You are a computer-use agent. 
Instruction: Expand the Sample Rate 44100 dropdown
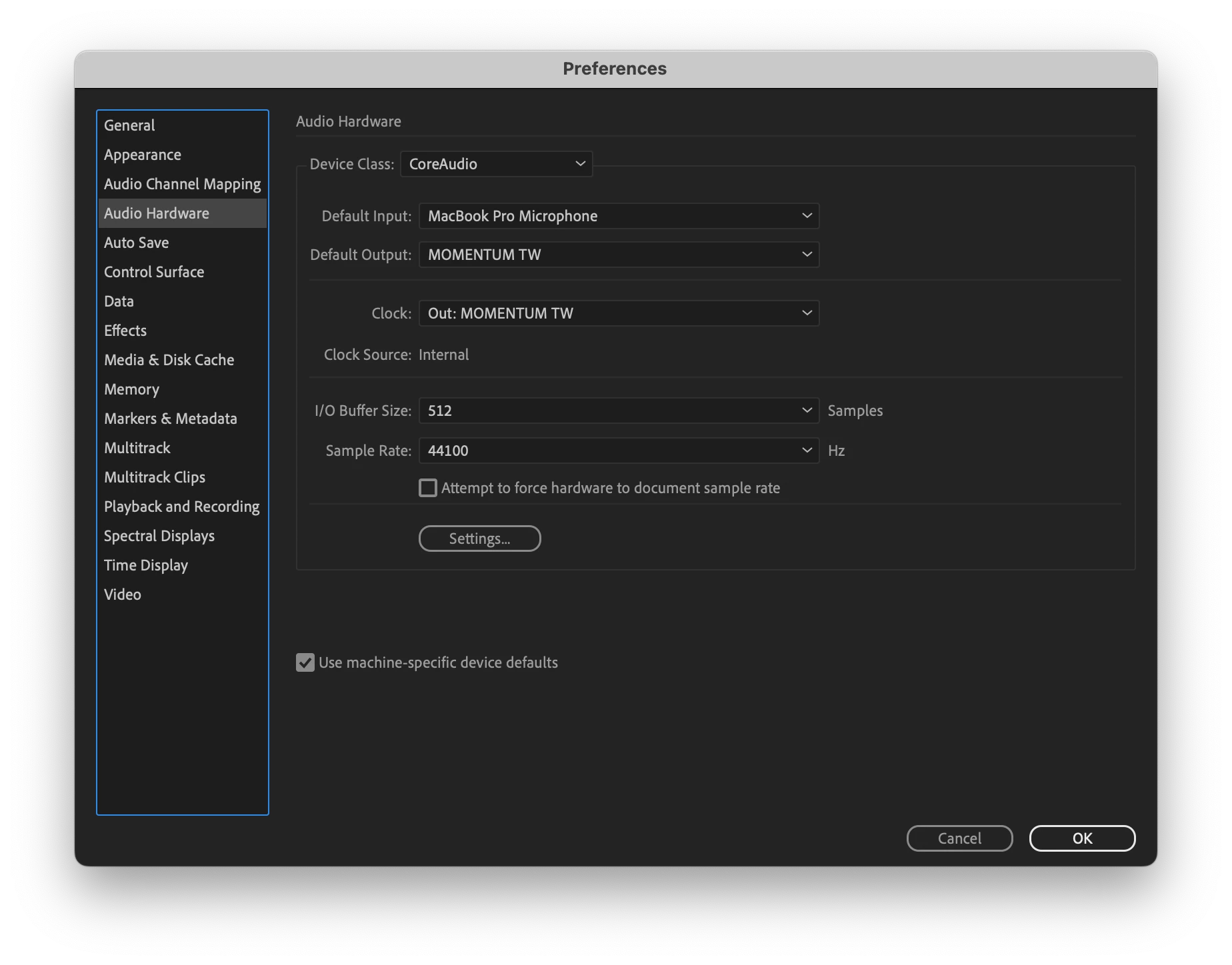(x=619, y=451)
